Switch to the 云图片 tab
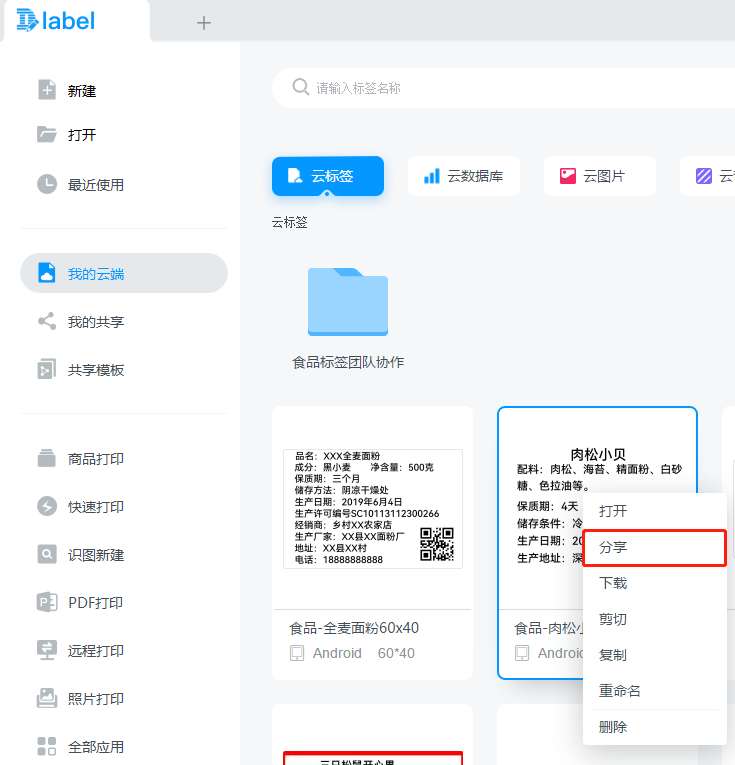 599,176
